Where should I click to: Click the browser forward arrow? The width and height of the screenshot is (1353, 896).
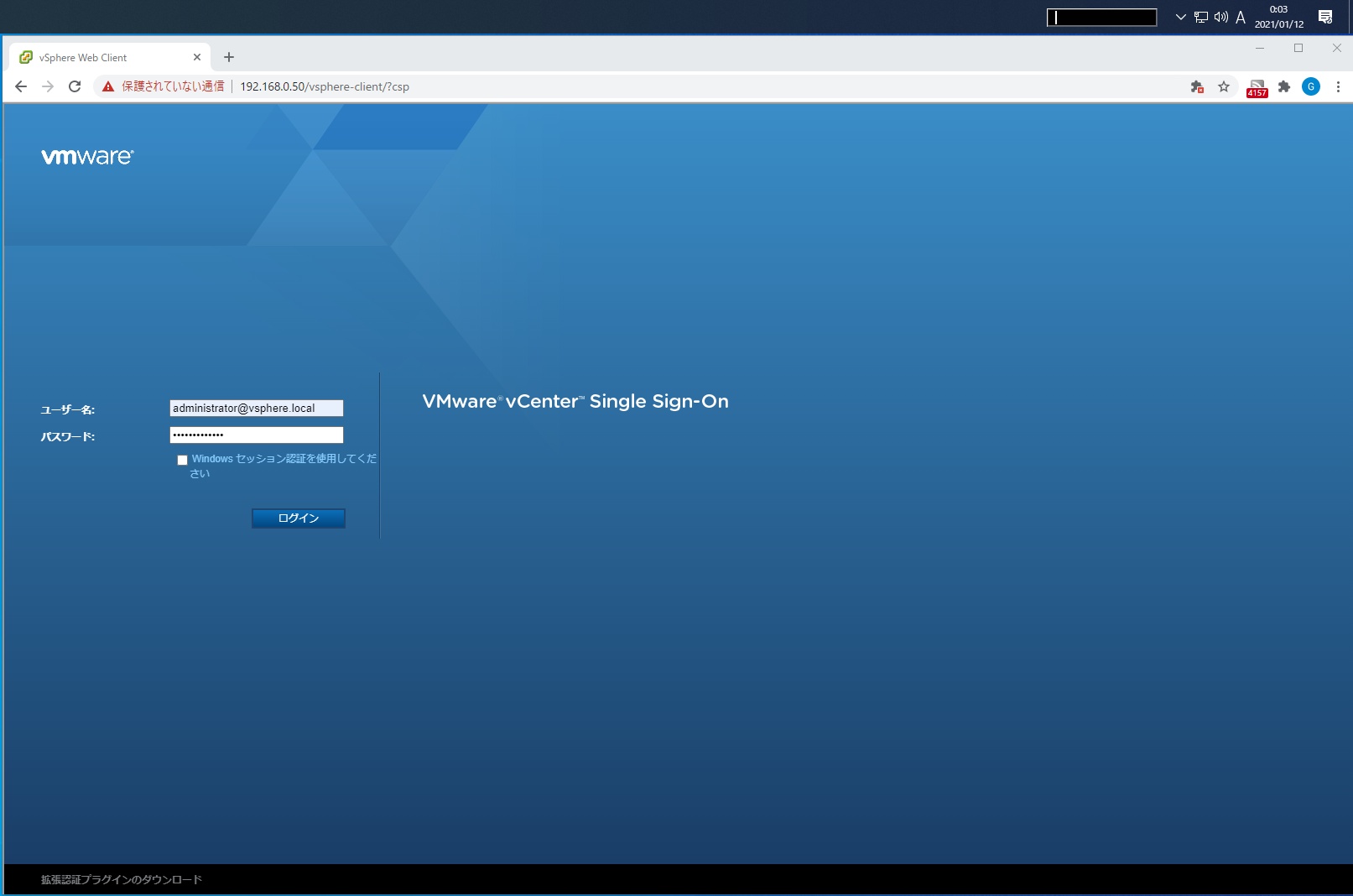pos(48,86)
